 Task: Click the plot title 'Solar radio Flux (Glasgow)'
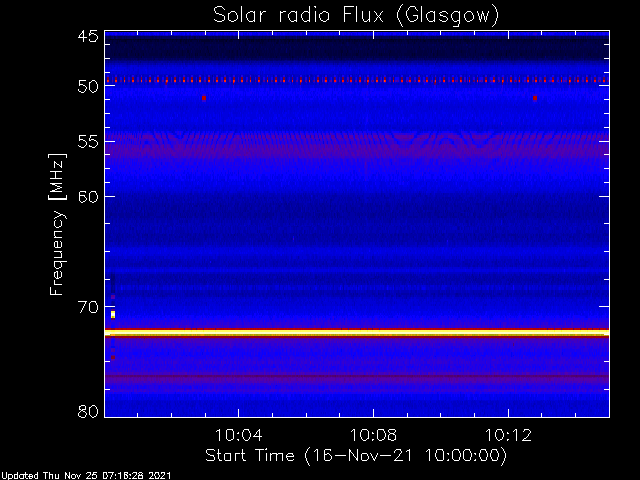click(x=356, y=16)
